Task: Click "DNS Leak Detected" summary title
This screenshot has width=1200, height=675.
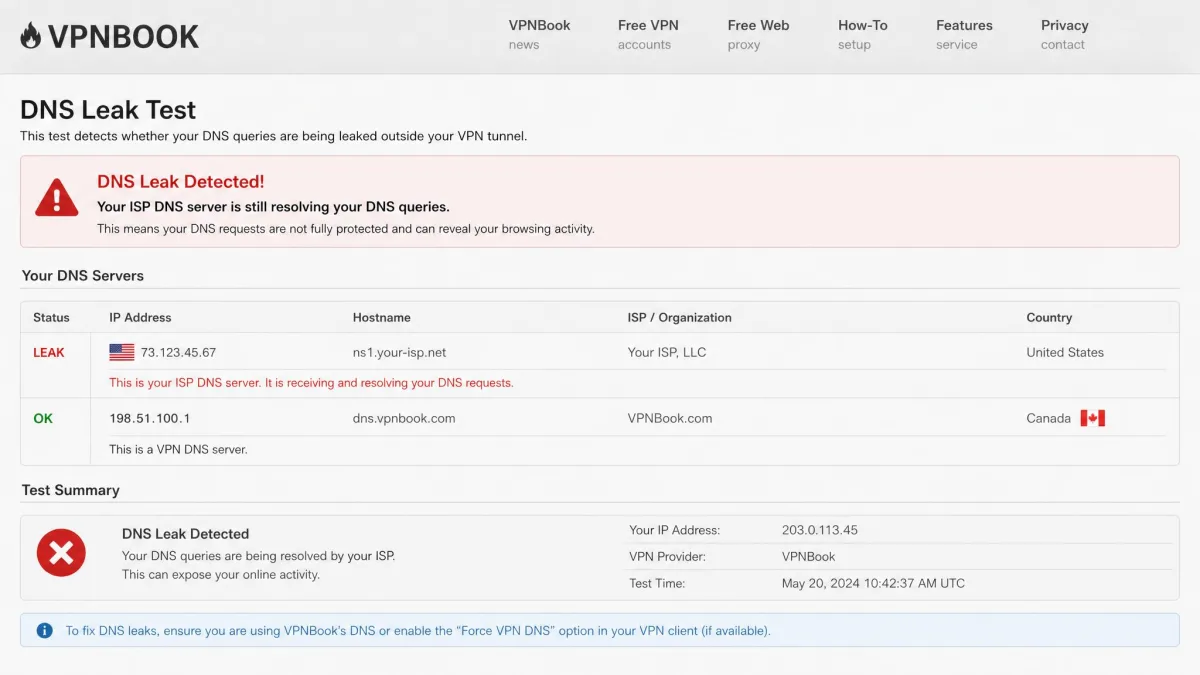Action: click(x=186, y=534)
